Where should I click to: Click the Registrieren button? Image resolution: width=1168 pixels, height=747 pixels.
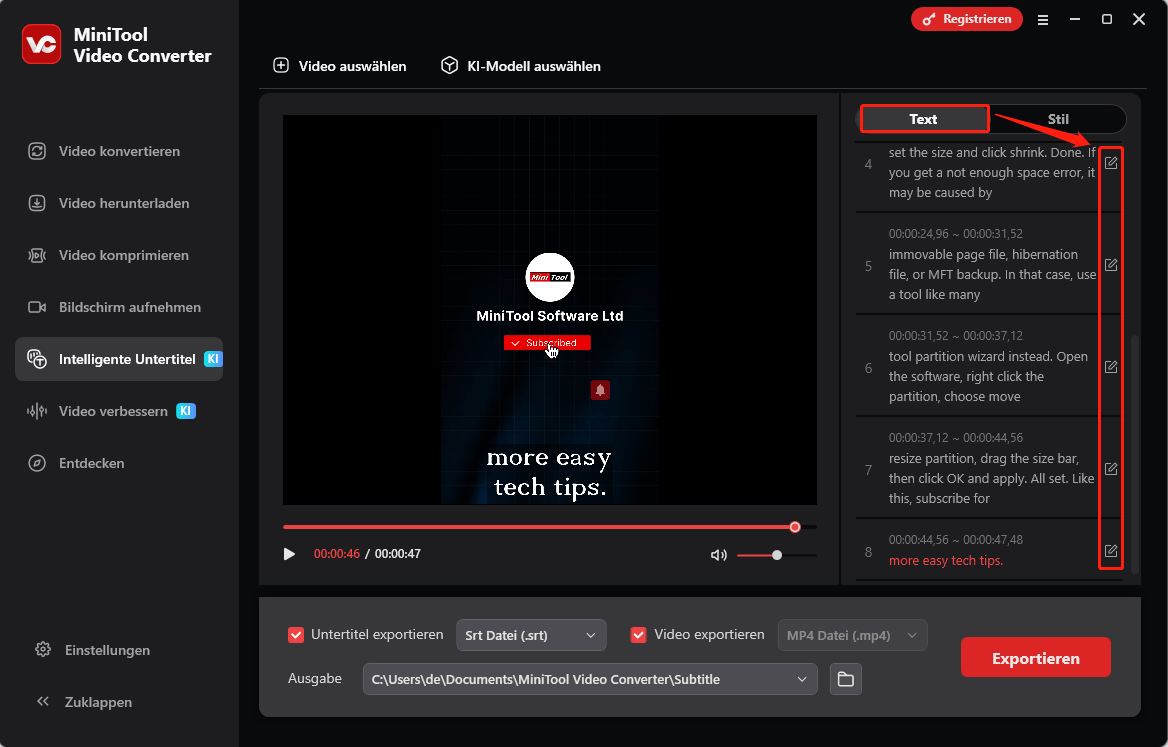pos(967,19)
